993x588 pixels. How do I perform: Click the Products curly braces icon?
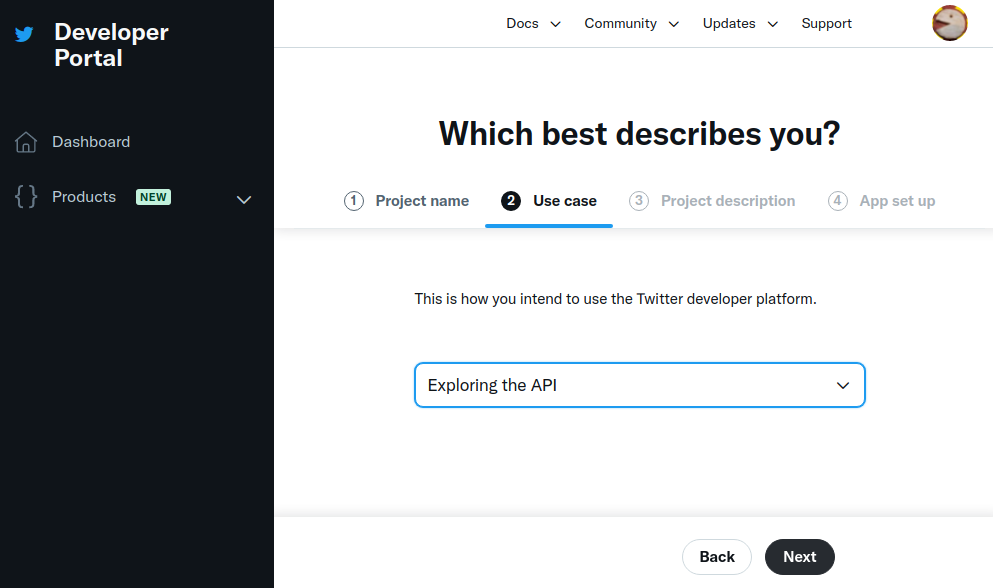[24, 196]
